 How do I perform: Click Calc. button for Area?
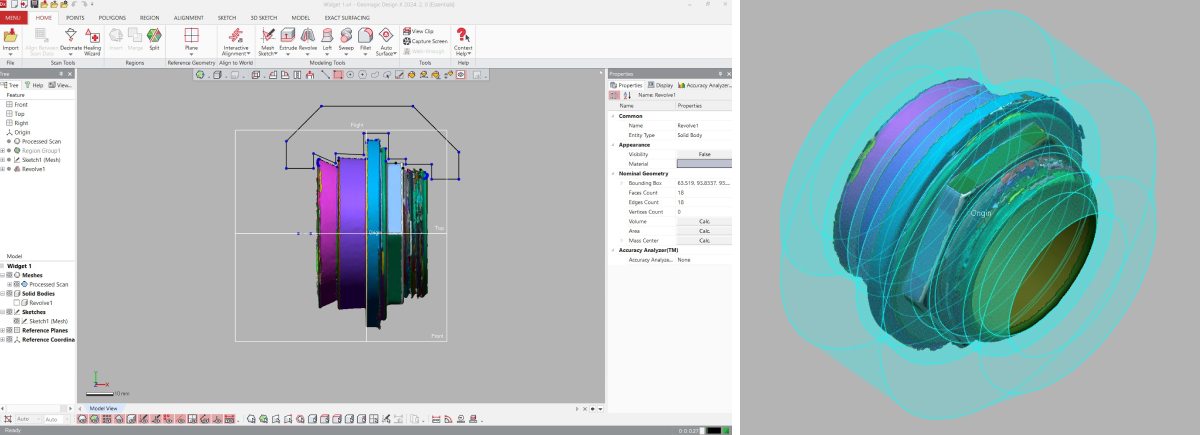(x=704, y=231)
